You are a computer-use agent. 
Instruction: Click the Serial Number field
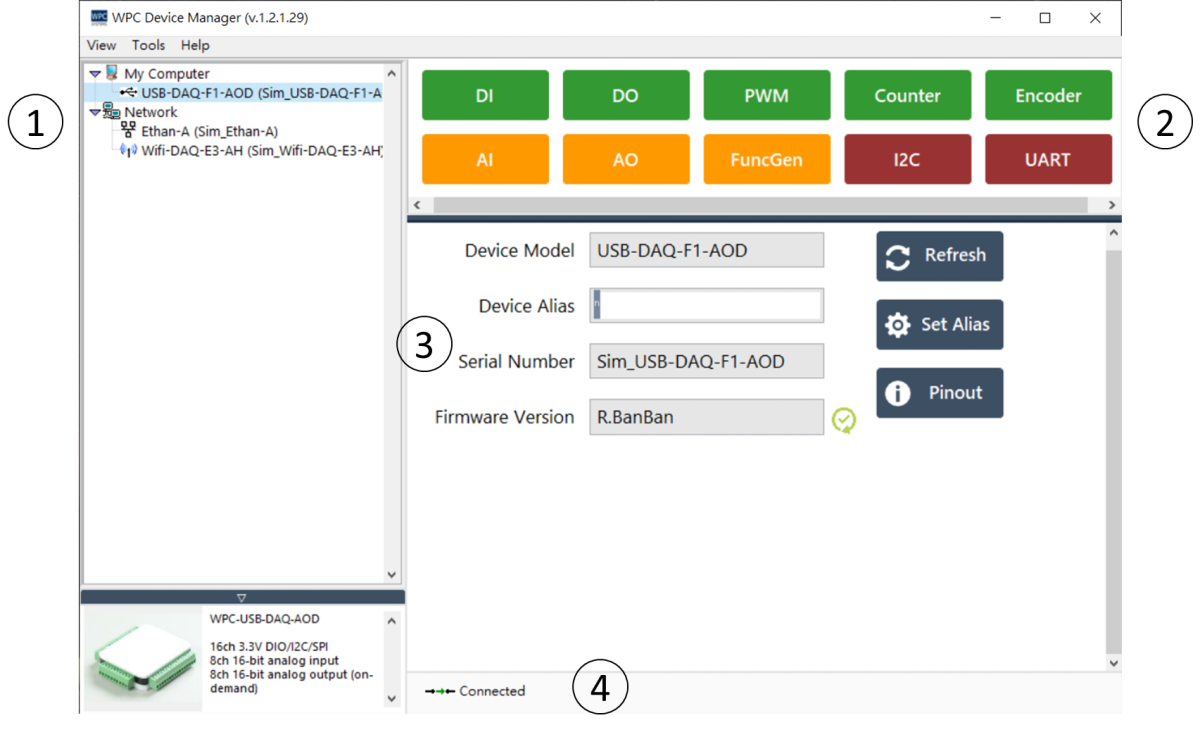click(707, 361)
